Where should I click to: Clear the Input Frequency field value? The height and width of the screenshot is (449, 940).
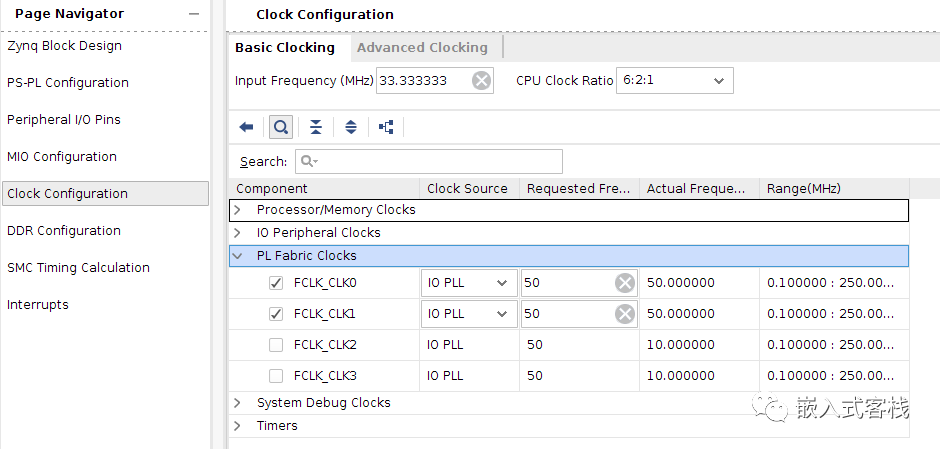coord(481,81)
